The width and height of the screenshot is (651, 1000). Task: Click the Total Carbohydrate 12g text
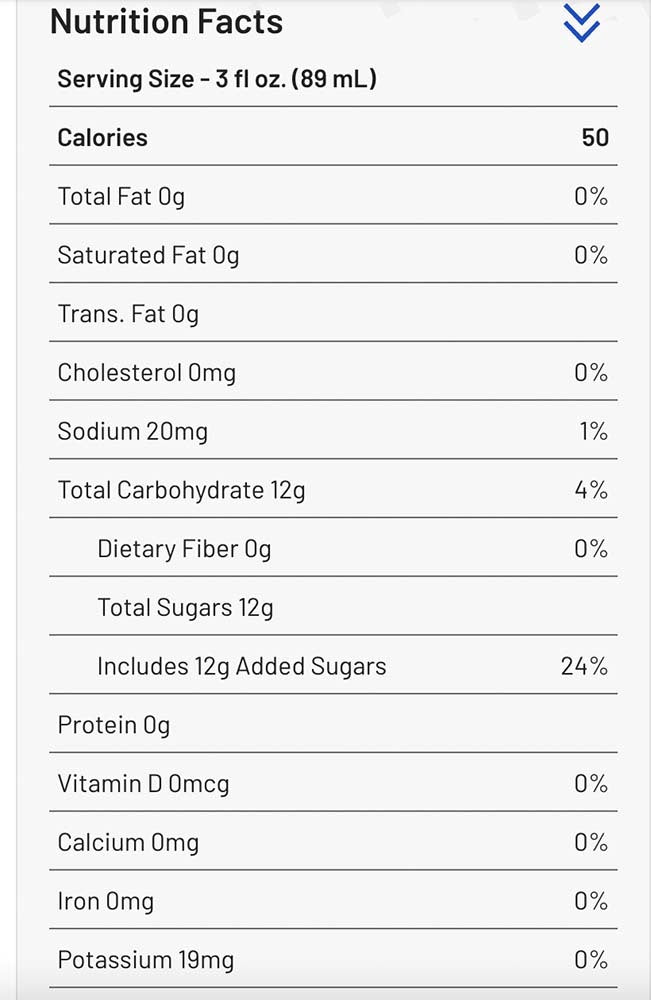(181, 490)
